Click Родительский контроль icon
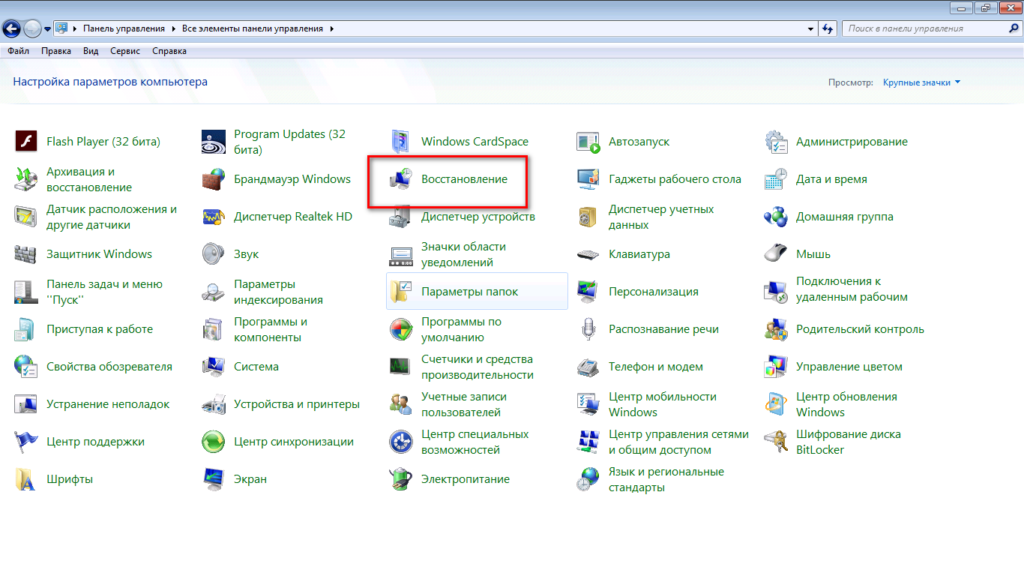This screenshot has height=576, width=1024. click(x=775, y=329)
